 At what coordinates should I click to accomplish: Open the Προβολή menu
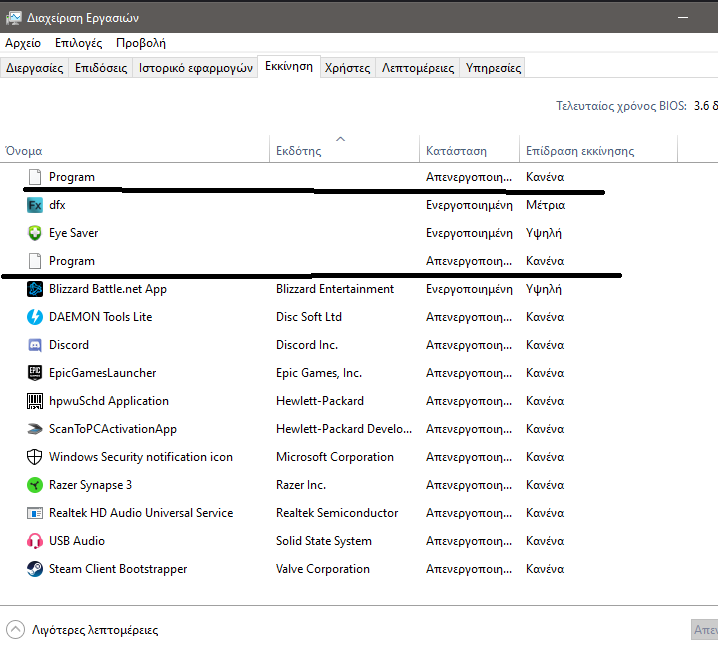[141, 43]
